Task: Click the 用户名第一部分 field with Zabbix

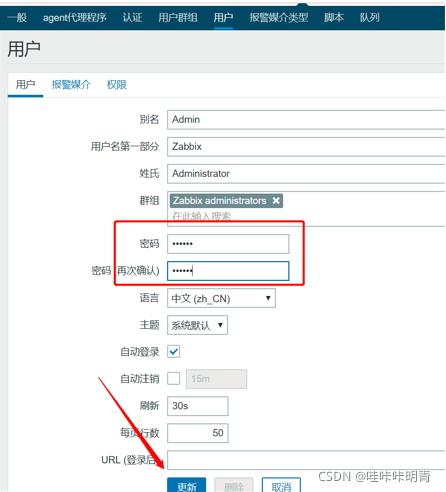Action: click(306, 147)
